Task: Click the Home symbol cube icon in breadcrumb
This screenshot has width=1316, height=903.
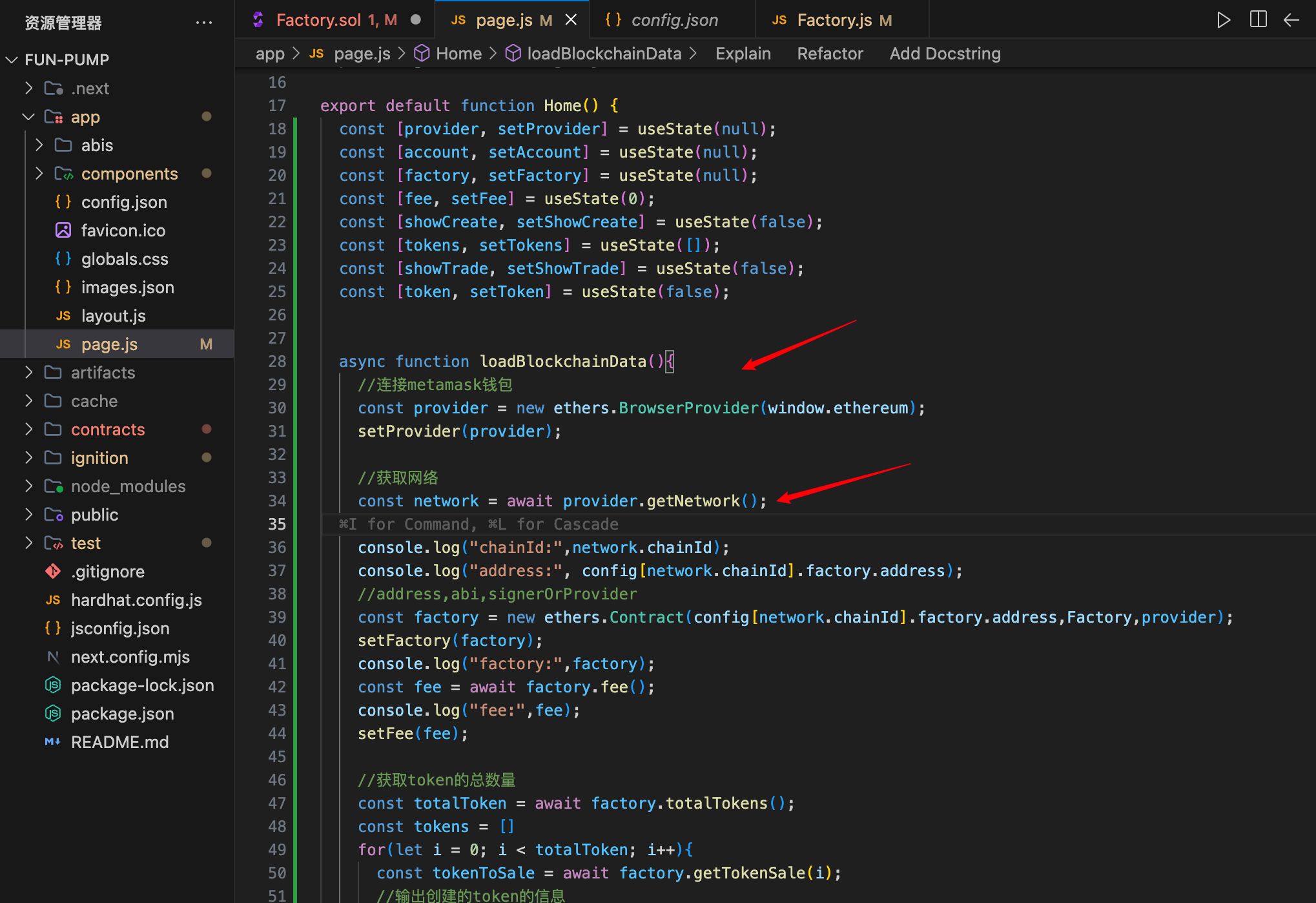Action: coord(422,53)
